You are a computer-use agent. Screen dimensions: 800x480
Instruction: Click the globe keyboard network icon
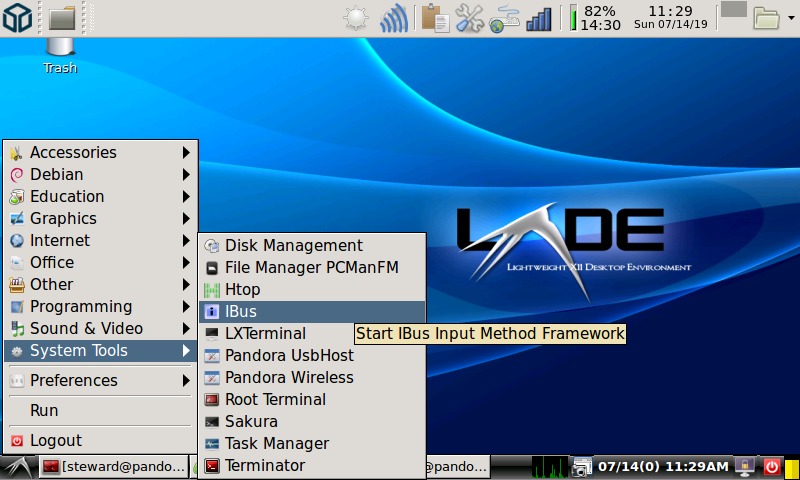pos(504,18)
